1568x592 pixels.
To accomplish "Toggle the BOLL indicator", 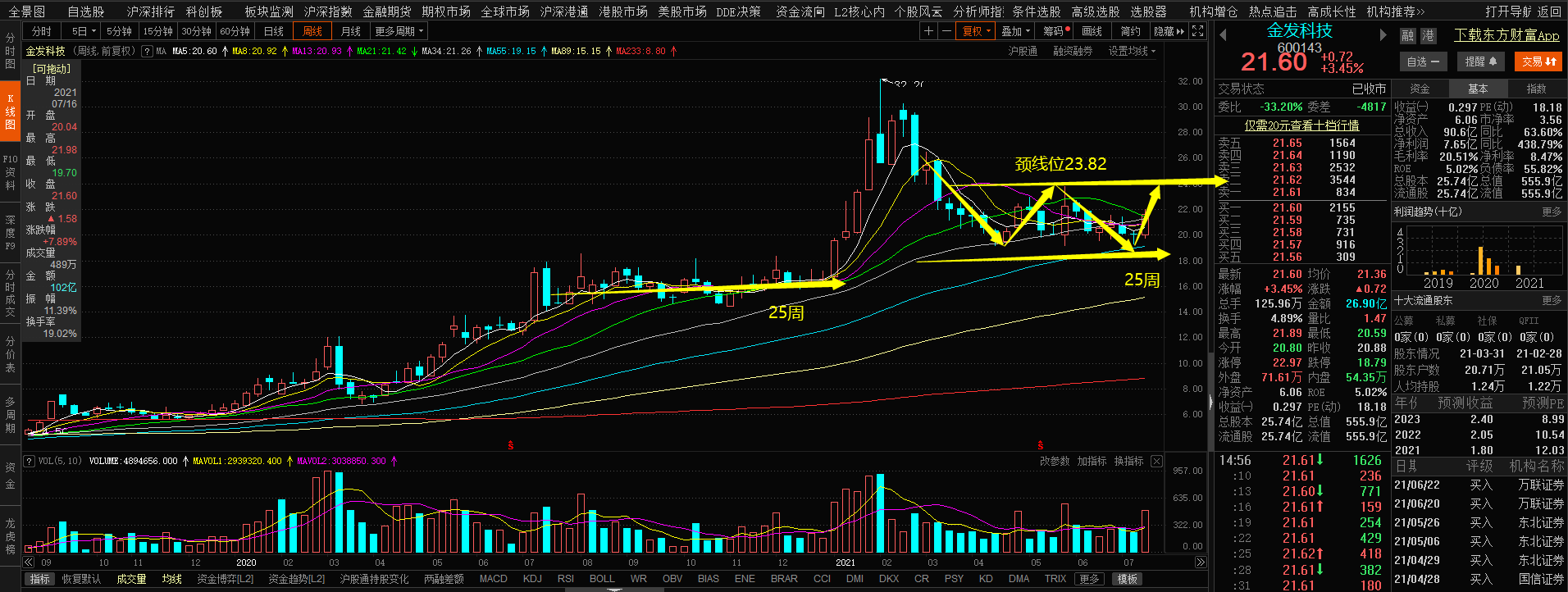I will 602,579.
